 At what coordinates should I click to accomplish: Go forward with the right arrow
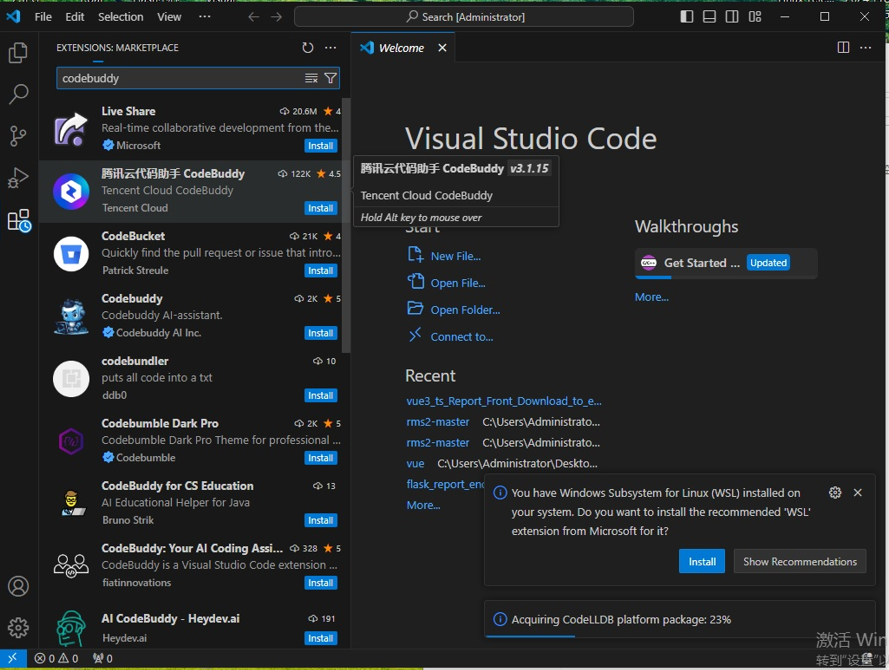point(276,17)
